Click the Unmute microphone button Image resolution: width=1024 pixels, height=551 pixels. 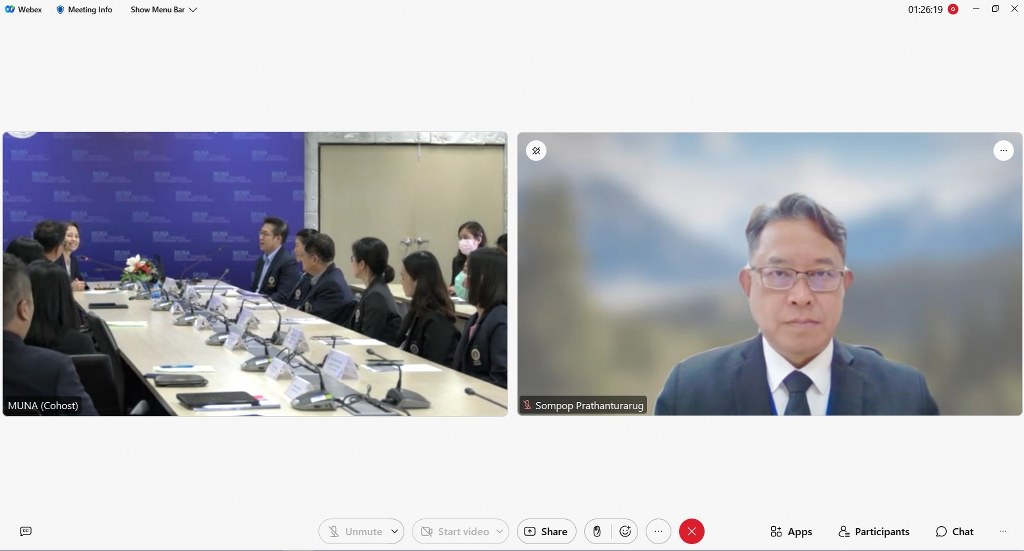(x=355, y=531)
